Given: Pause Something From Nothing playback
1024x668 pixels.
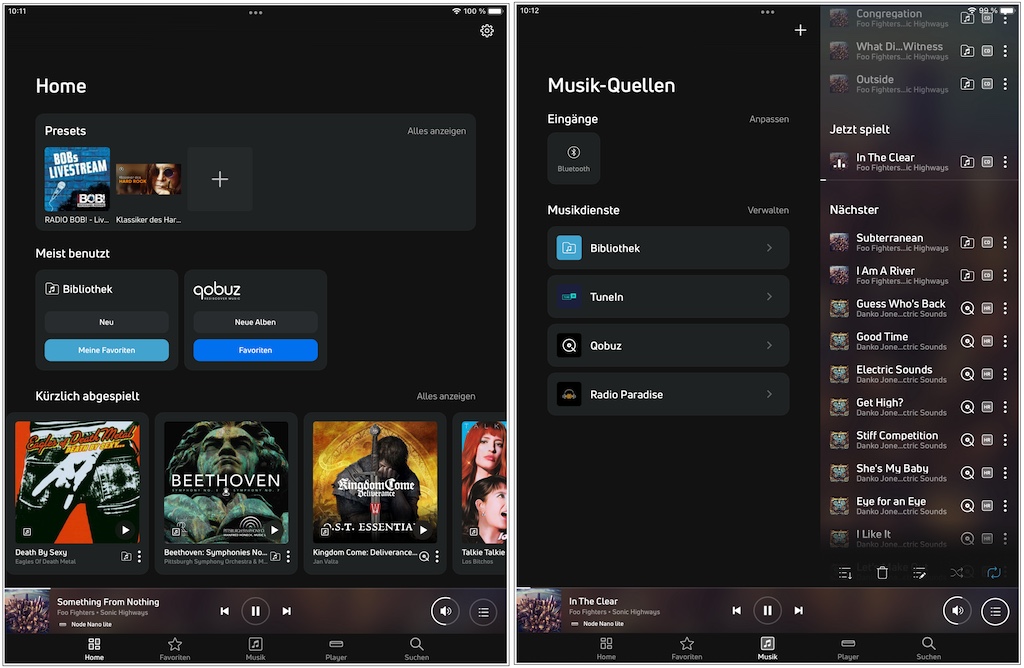Looking at the screenshot, I should [x=255, y=611].
